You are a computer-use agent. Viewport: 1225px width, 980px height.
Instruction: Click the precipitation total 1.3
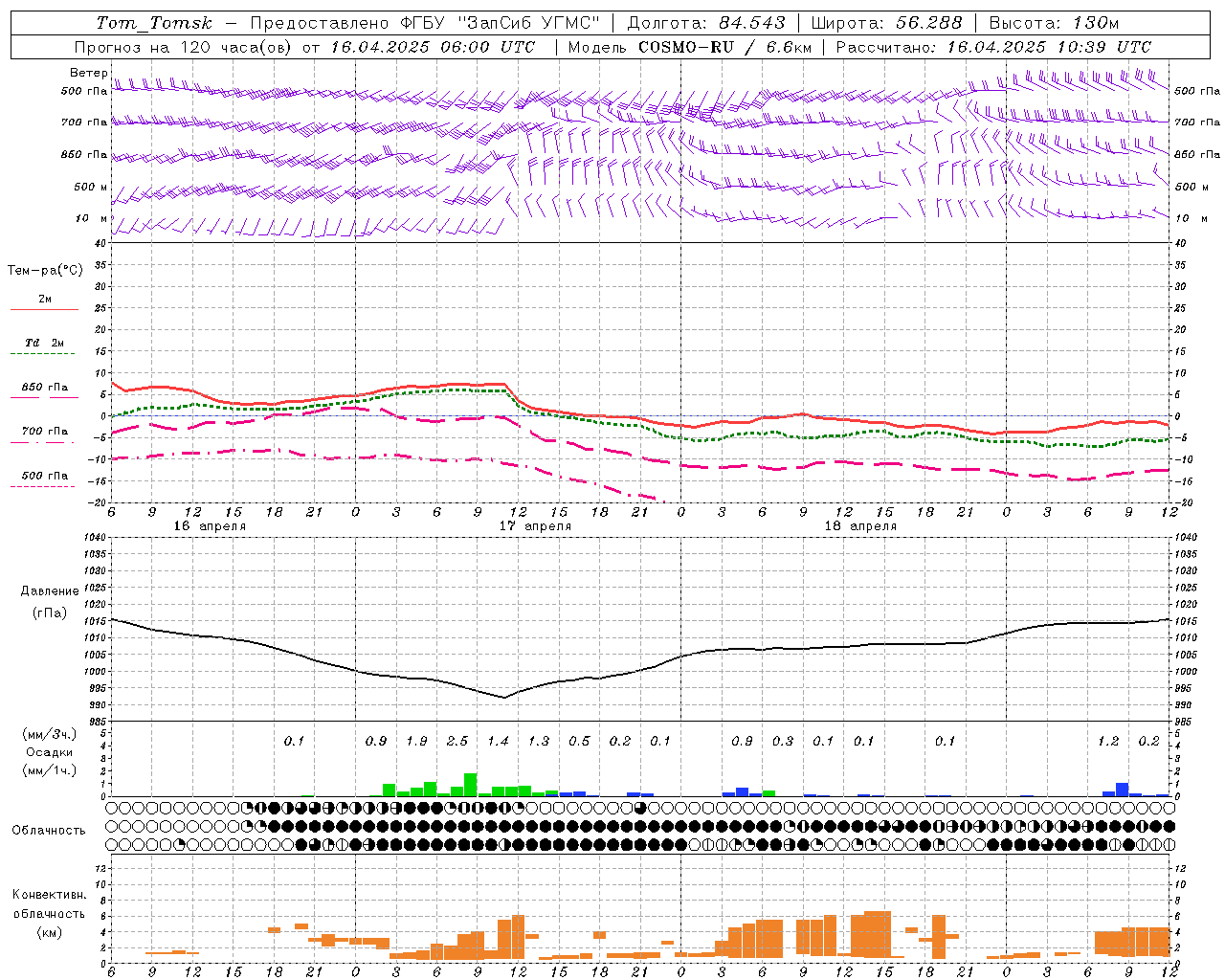539,742
